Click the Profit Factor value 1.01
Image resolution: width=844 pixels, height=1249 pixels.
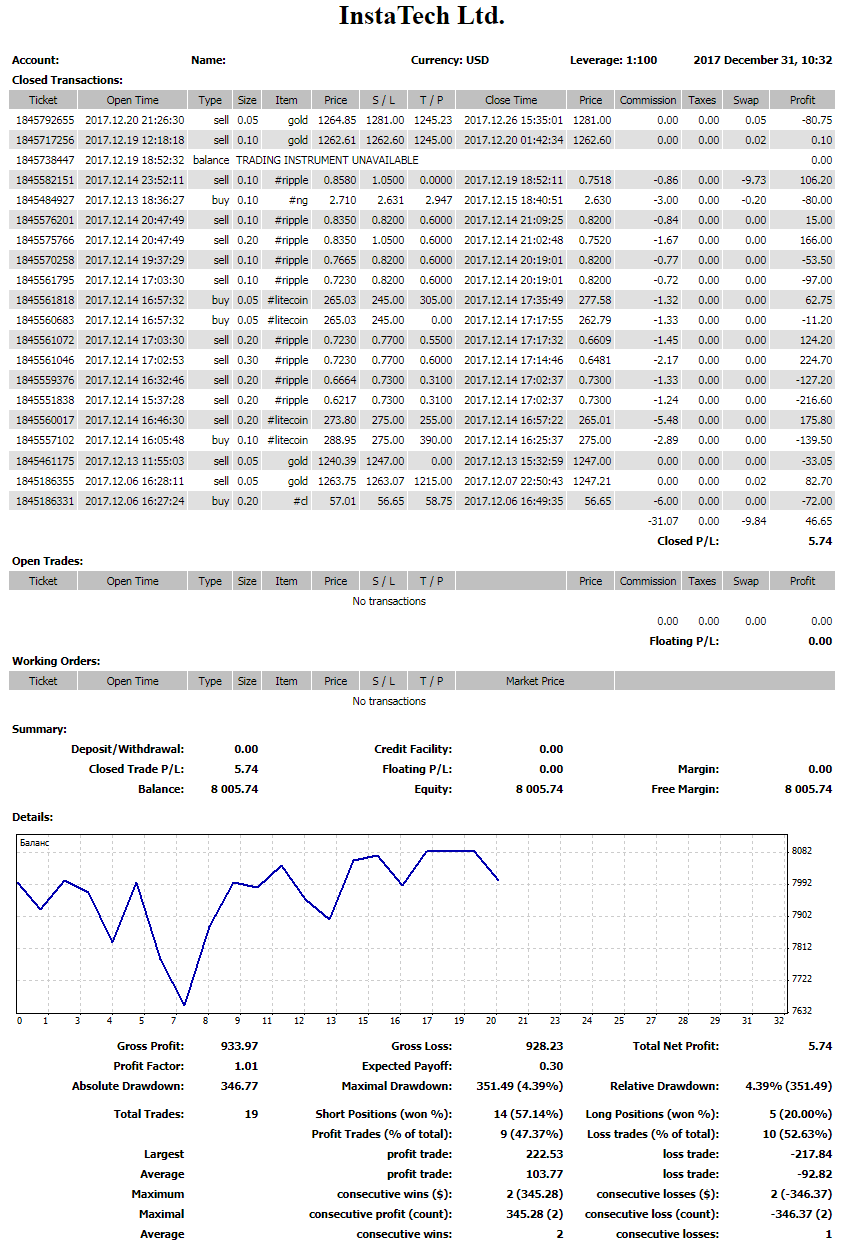point(246,1066)
